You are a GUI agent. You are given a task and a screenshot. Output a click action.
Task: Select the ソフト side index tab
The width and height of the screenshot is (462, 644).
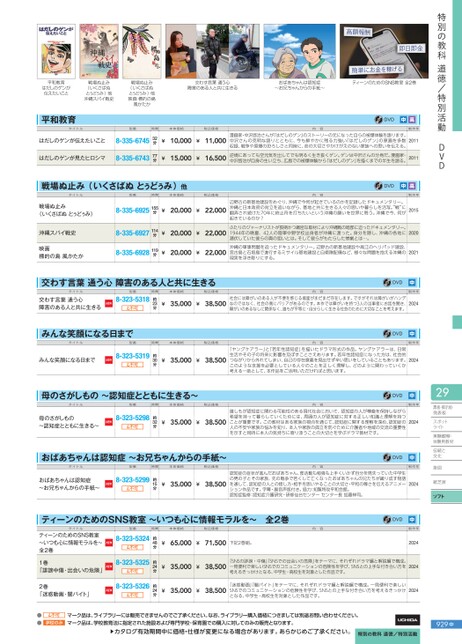pos(446,497)
